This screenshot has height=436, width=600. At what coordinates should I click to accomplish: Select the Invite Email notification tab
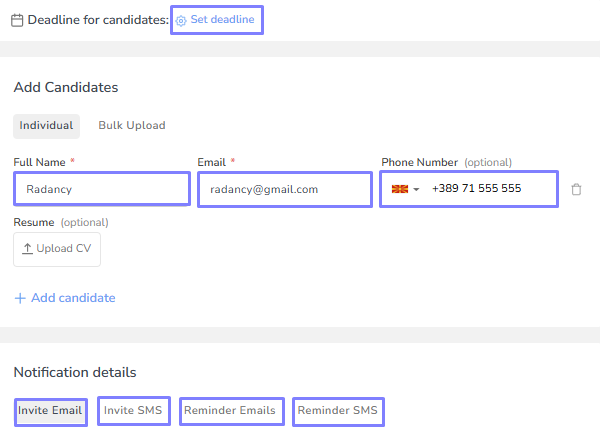tap(50, 411)
